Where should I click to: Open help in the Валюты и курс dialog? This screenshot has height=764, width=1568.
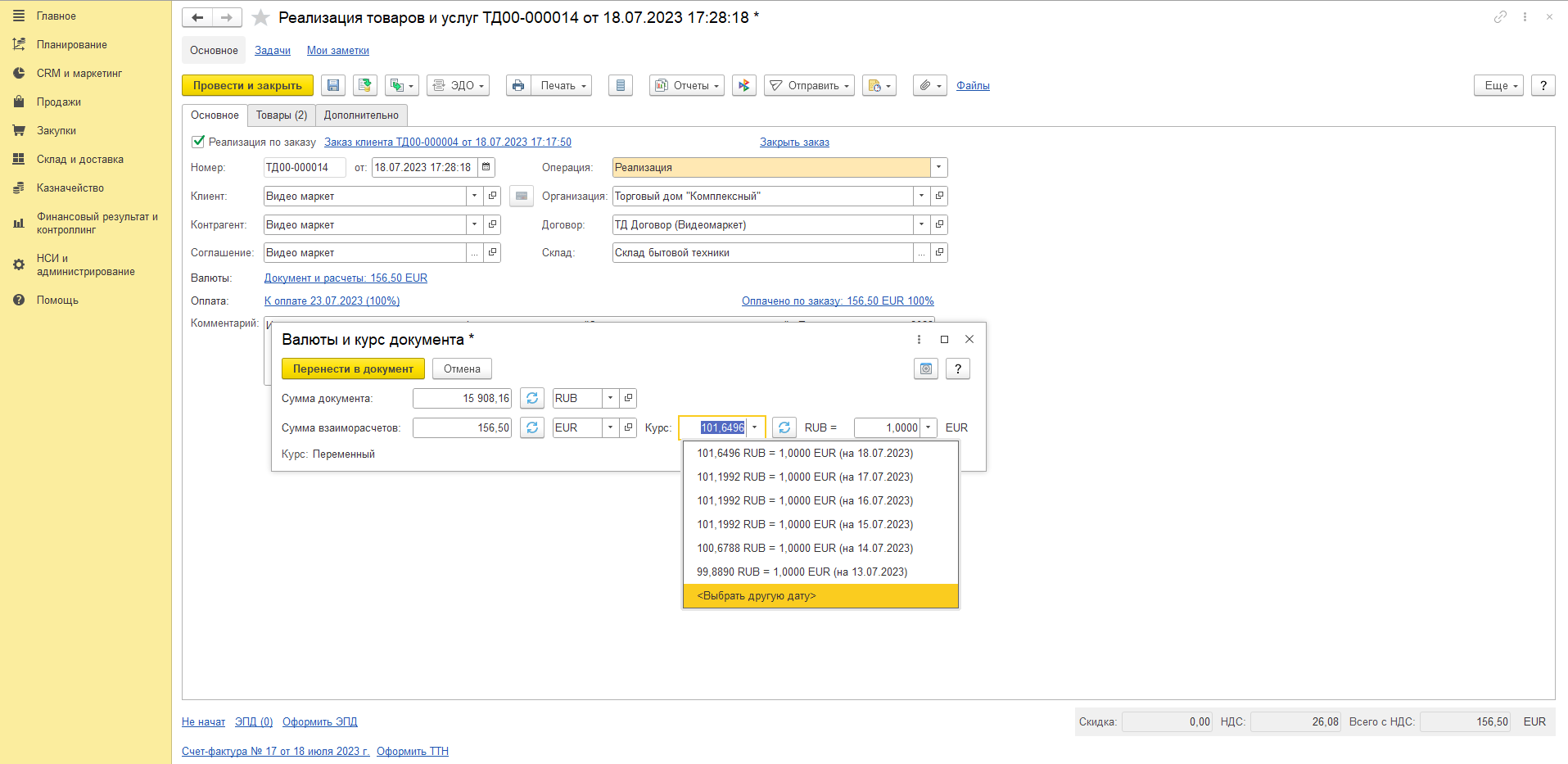[x=958, y=368]
